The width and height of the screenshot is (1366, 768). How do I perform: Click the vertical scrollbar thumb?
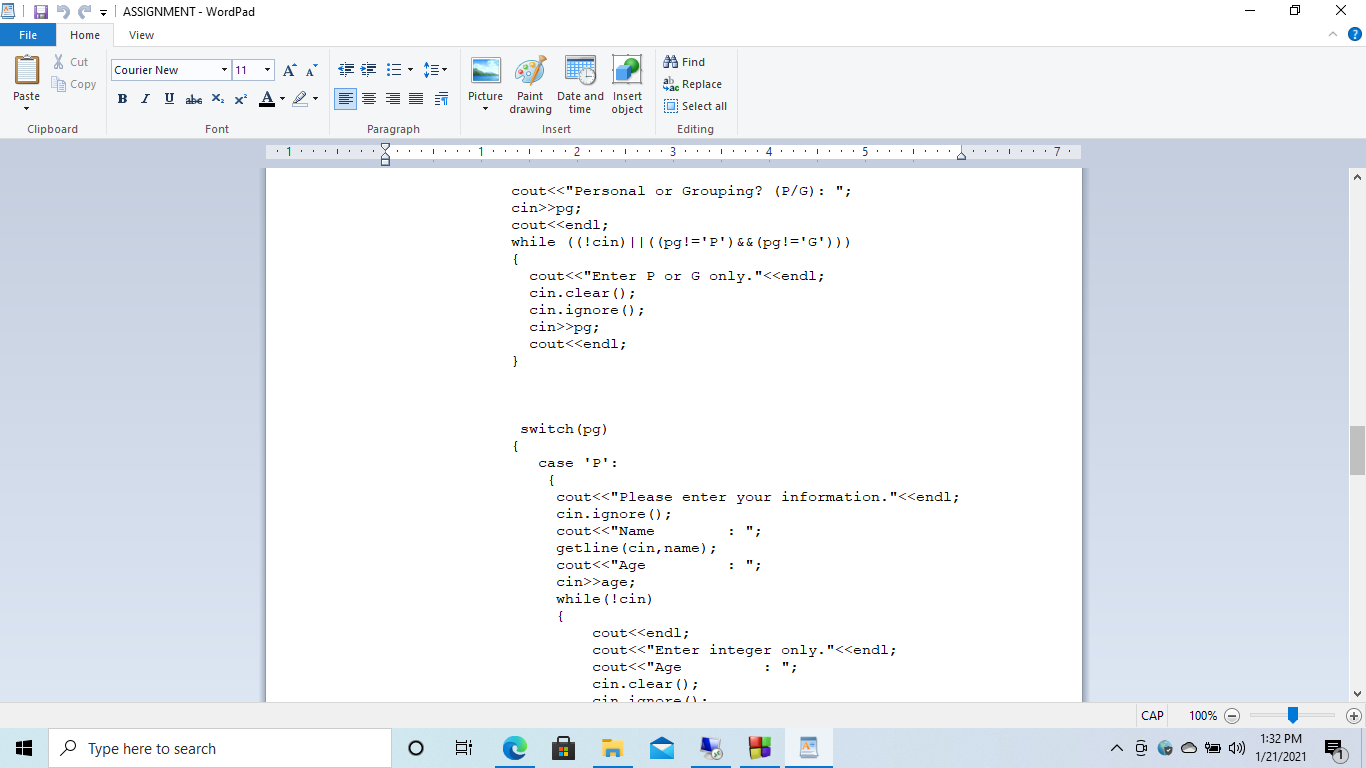click(1357, 451)
